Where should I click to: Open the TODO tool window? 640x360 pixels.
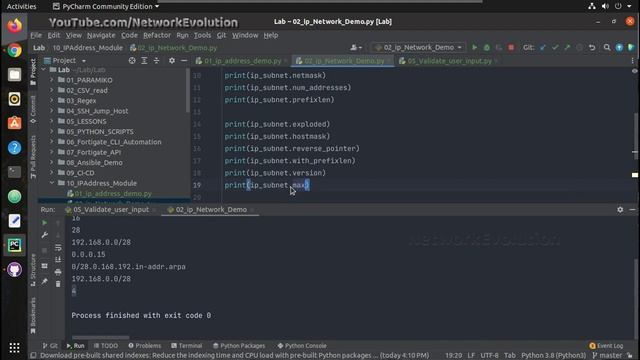pos(106,346)
